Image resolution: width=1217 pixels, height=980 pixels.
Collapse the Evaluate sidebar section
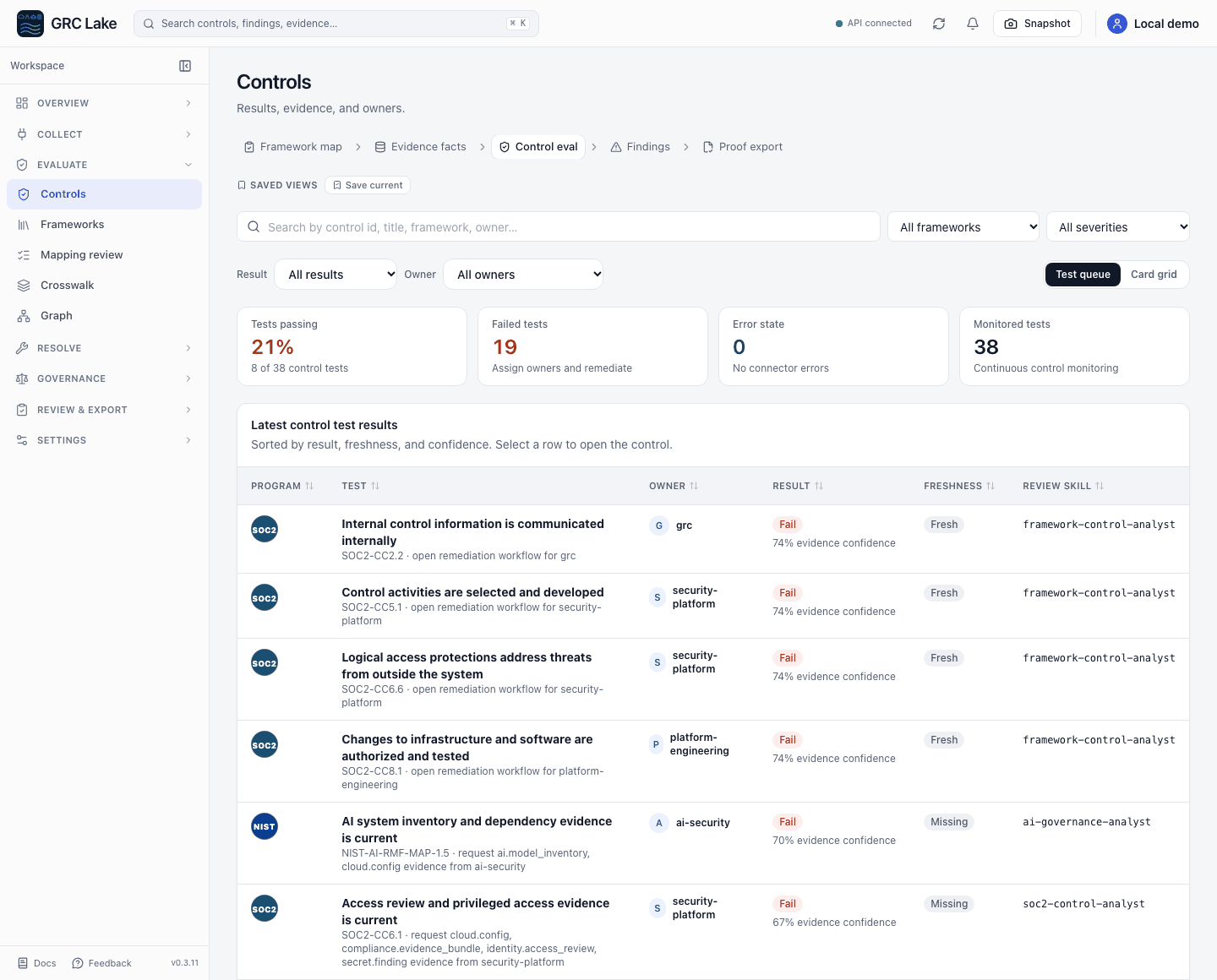point(104,165)
